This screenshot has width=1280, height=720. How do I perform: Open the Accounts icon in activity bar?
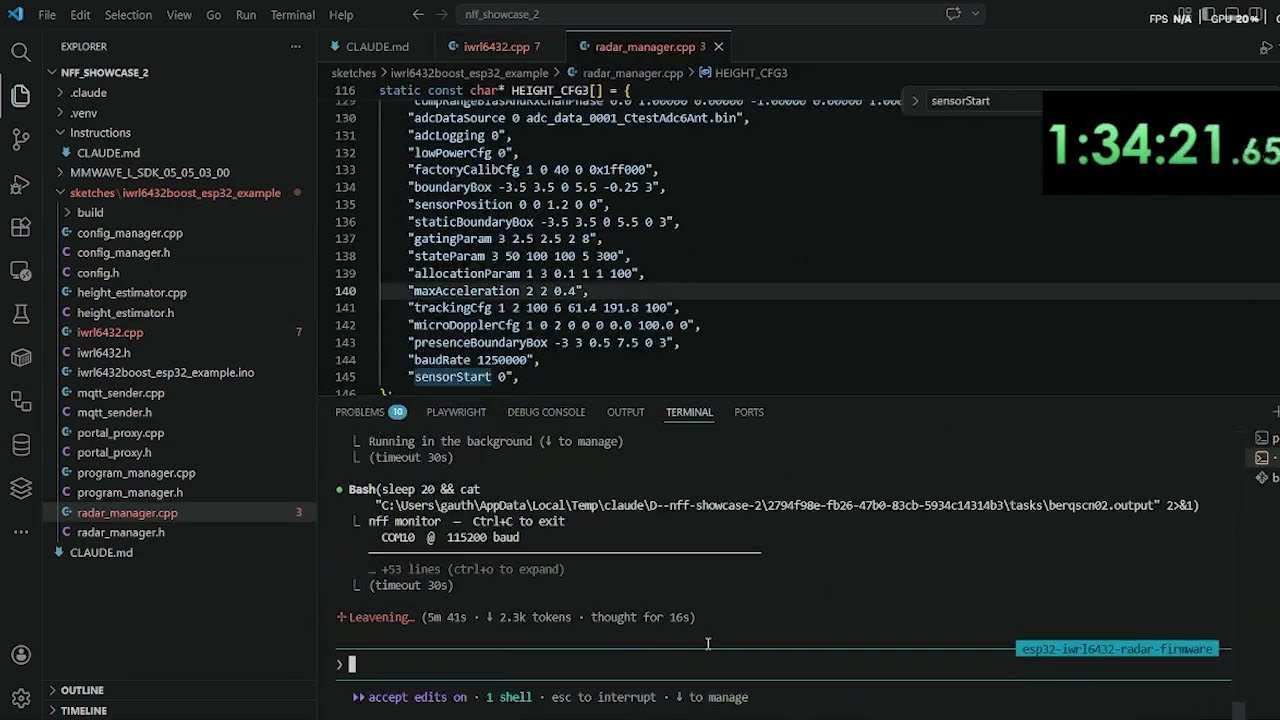(20, 656)
